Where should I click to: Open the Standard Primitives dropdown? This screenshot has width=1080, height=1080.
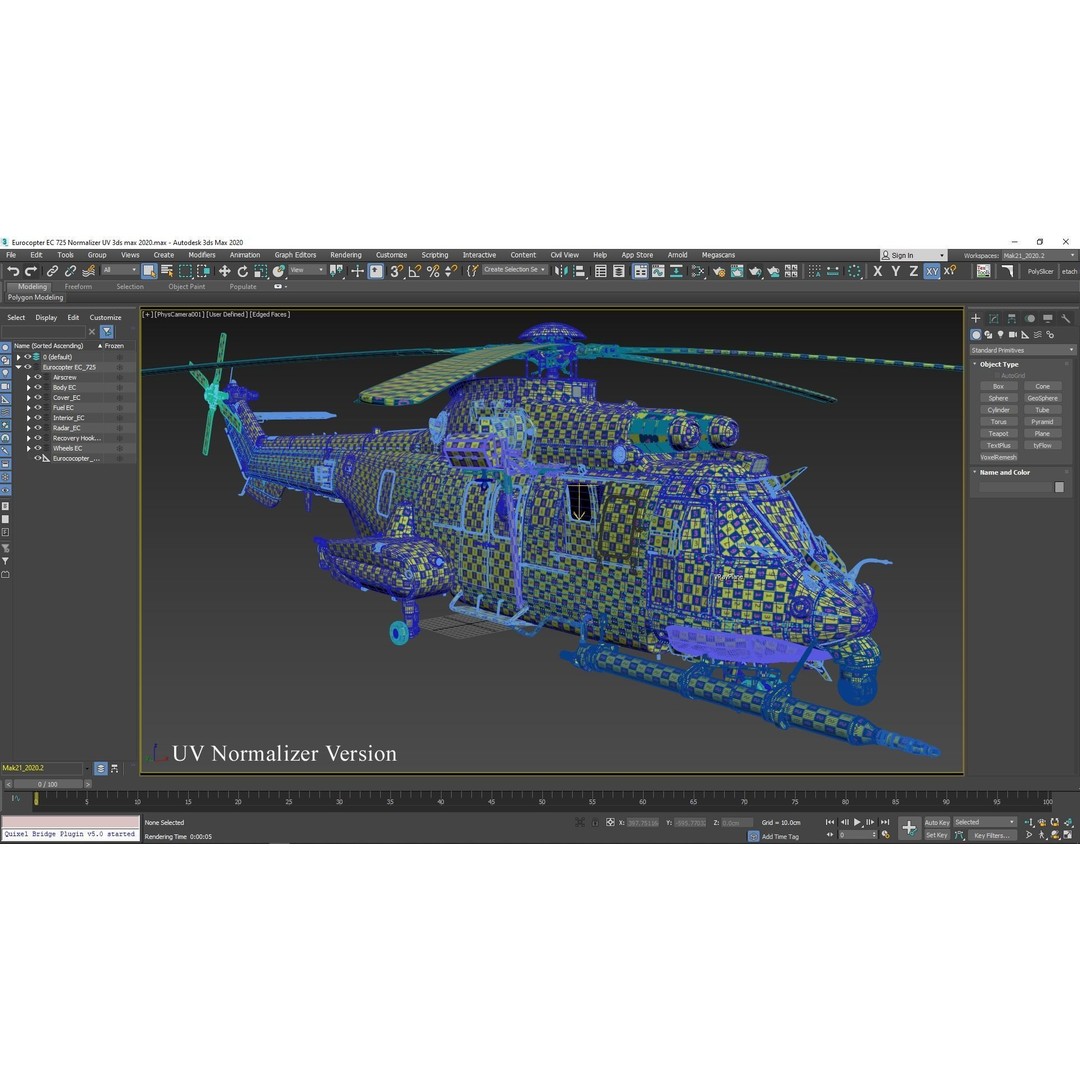tap(1022, 350)
